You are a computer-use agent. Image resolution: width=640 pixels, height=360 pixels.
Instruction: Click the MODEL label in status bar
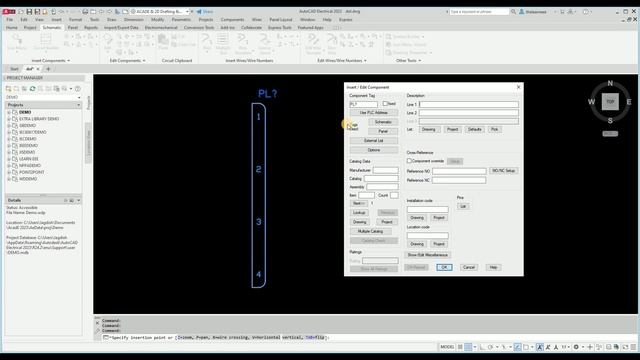447,347
